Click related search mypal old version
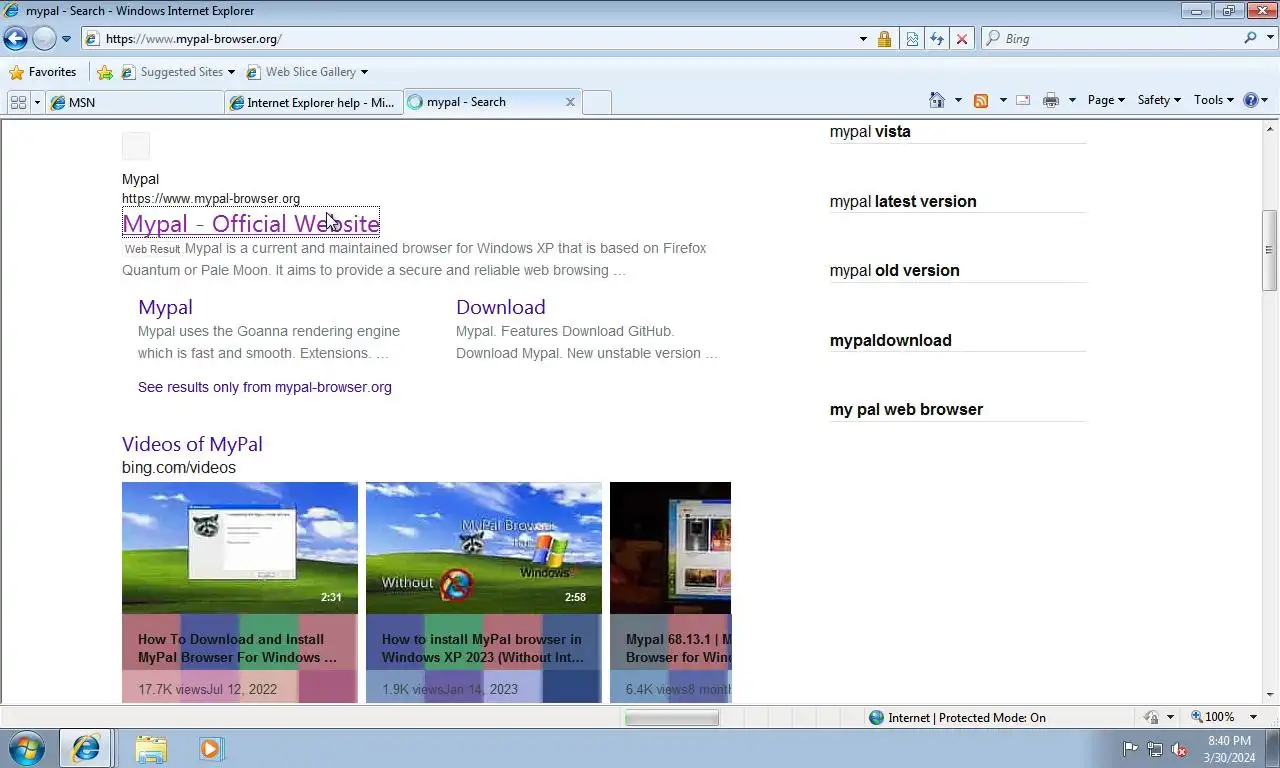Image resolution: width=1280 pixels, height=768 pixels. [x=894, y=270]
